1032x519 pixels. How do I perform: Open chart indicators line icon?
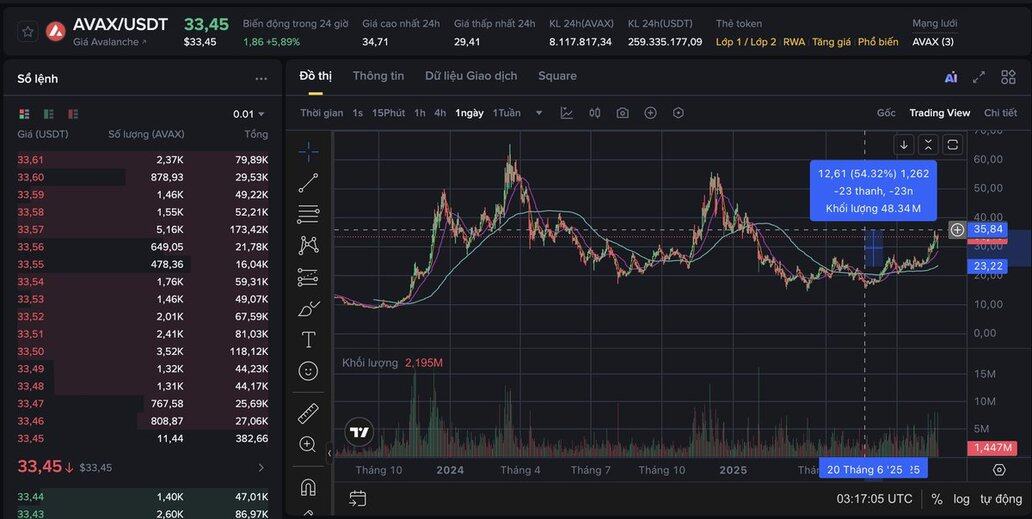567,113
